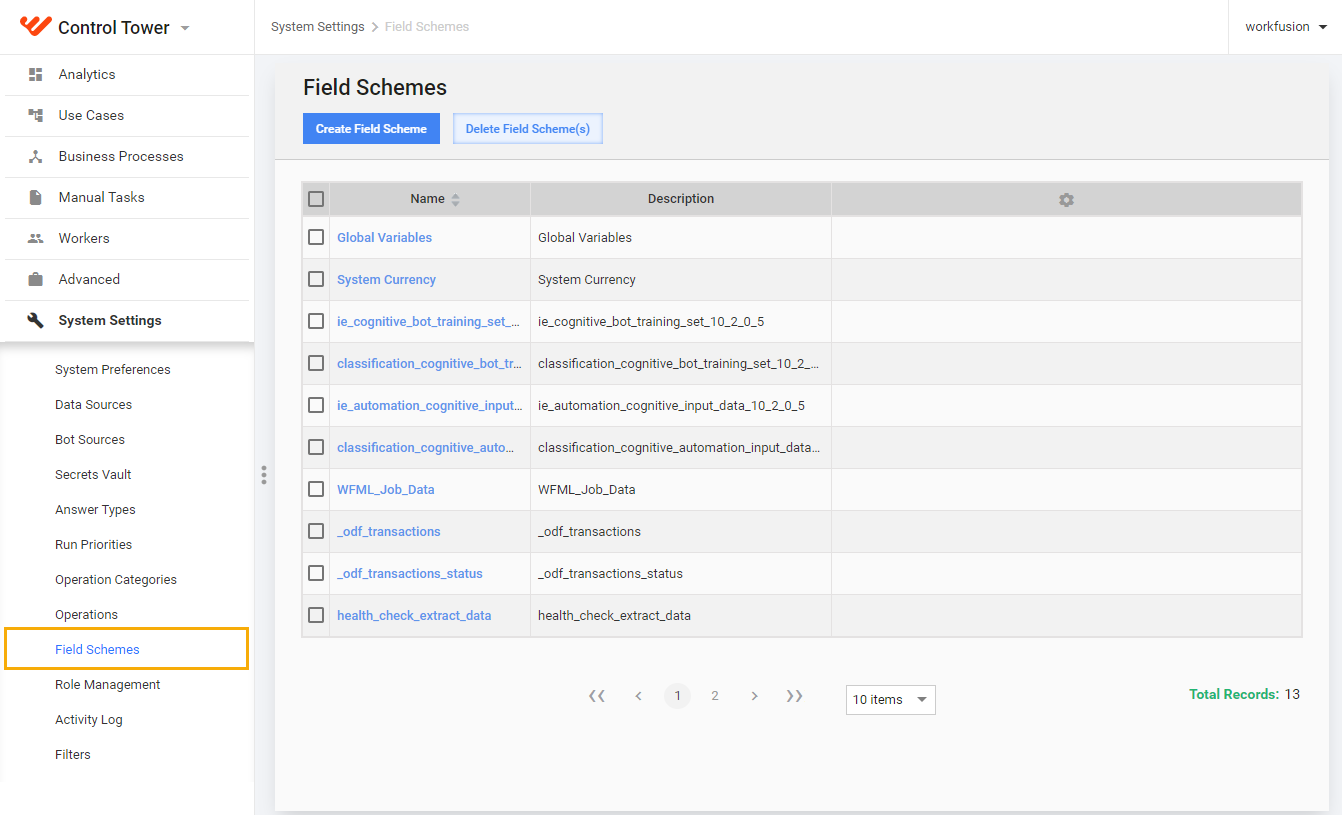
Task: Open the Control Tower dropdown arrow
Action: 185,28
